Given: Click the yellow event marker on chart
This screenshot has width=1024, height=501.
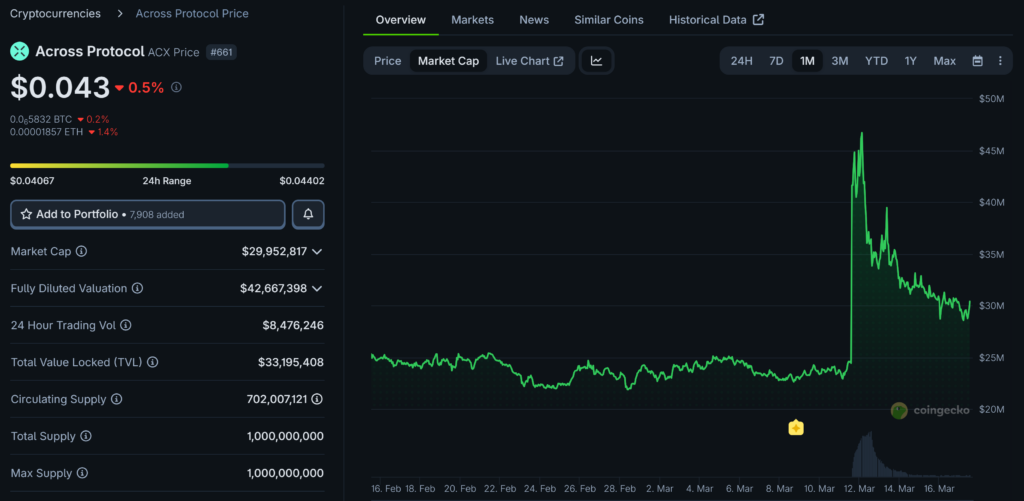Looking at the screenshot, I should point(796,428).
